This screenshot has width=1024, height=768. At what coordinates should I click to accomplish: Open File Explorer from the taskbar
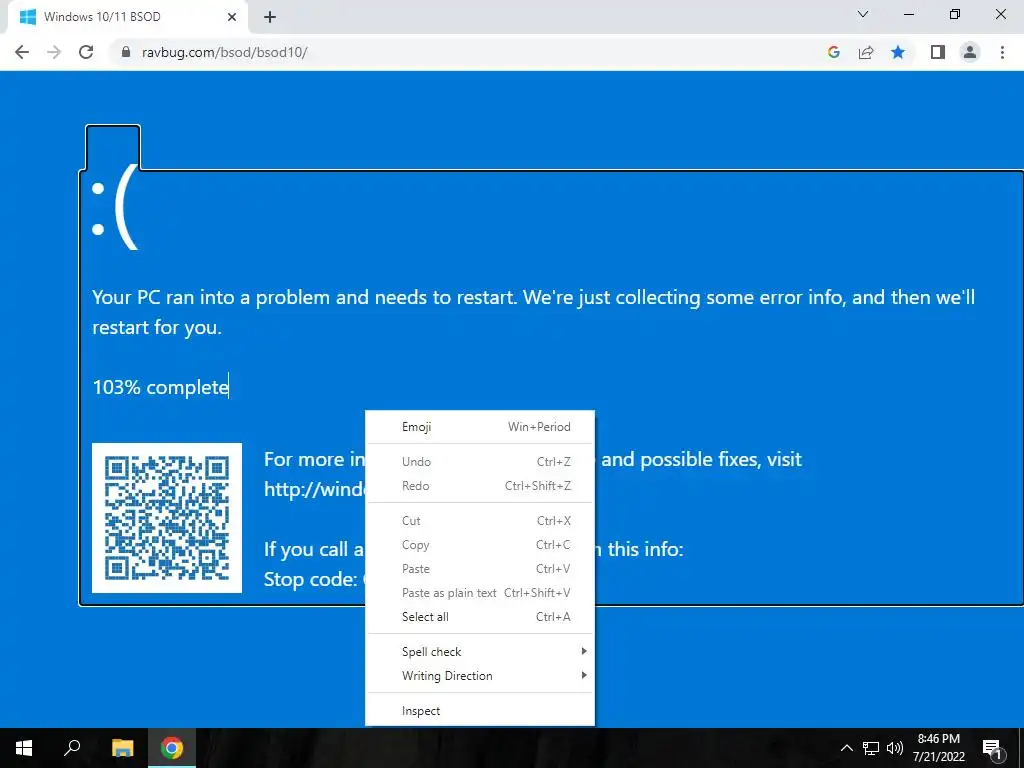[122, 748]
